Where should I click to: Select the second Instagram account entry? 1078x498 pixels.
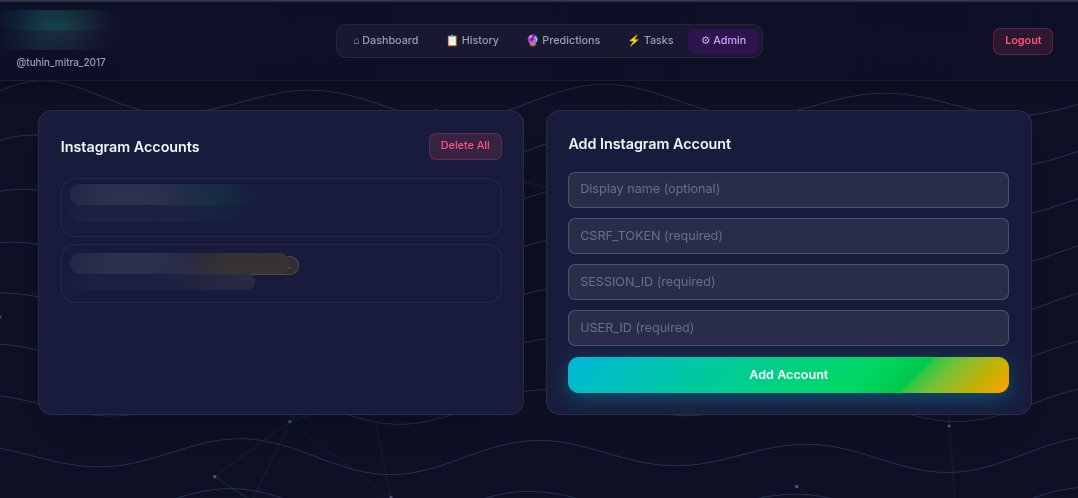coord(281,273)
